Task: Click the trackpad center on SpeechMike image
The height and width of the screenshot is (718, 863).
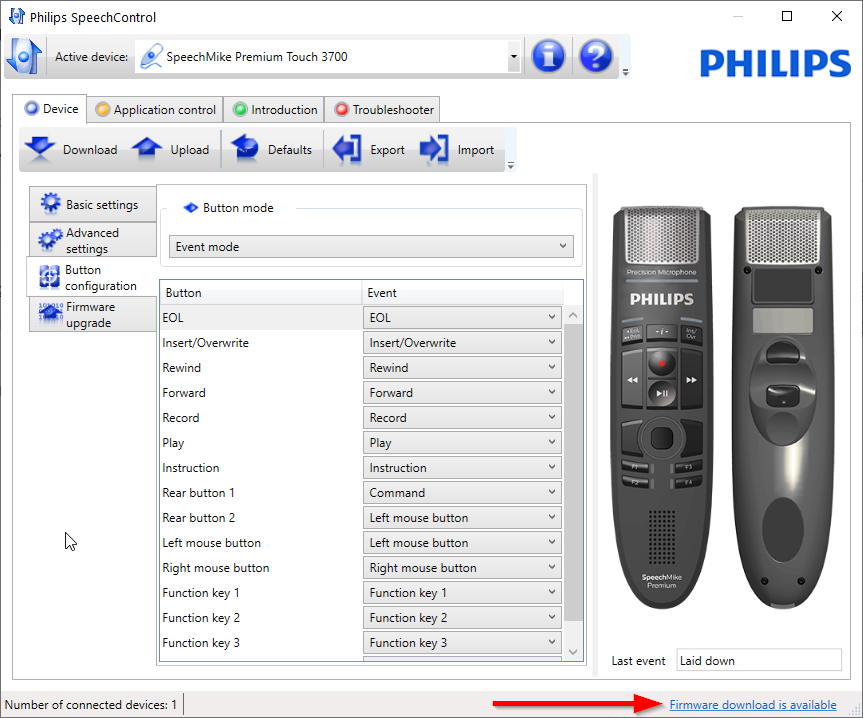Action: pos(662,439)
